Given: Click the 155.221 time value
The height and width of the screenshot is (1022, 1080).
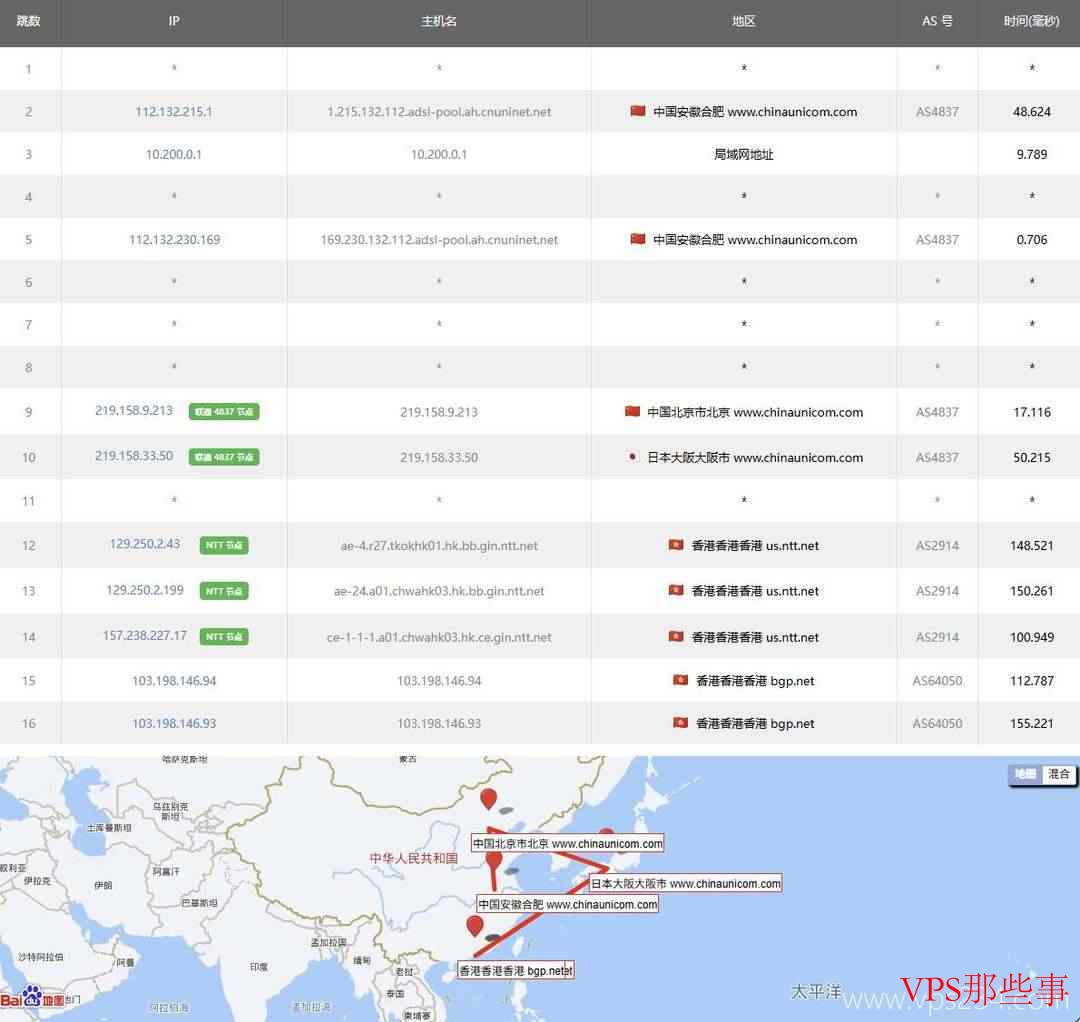Looking at the screenshot, I should (1031, 723).
